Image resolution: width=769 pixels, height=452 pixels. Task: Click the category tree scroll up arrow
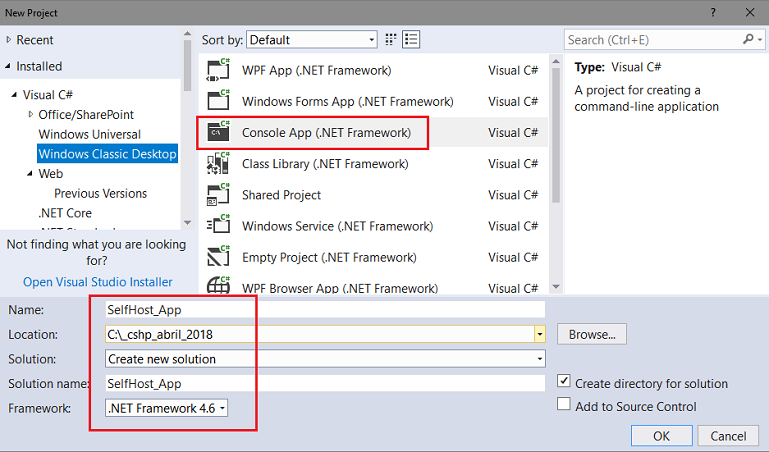tap(187, 33)
